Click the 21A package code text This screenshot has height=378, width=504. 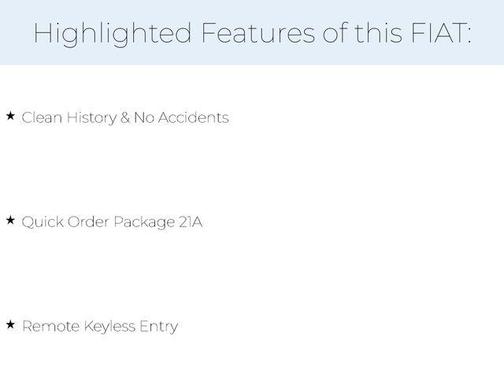coord(190,222)
